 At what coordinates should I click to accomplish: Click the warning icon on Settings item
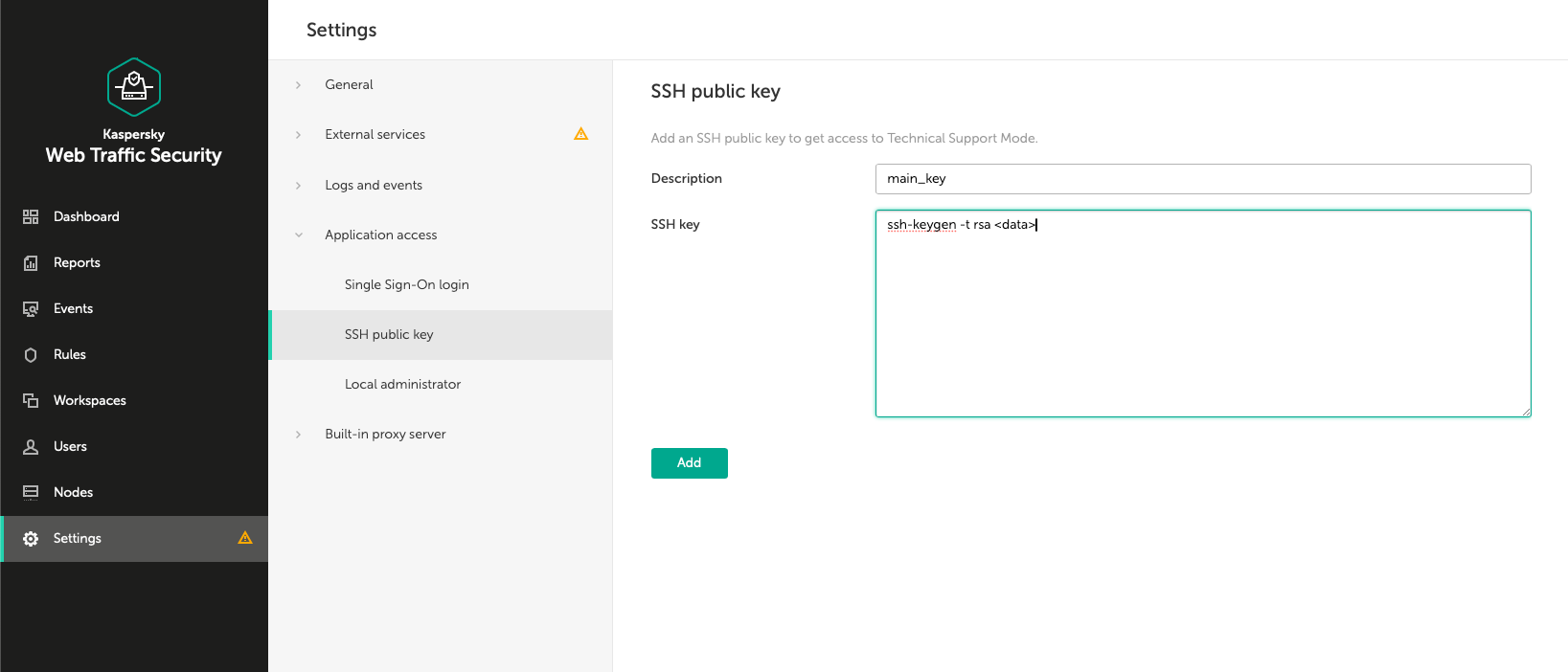coord(245,538)
